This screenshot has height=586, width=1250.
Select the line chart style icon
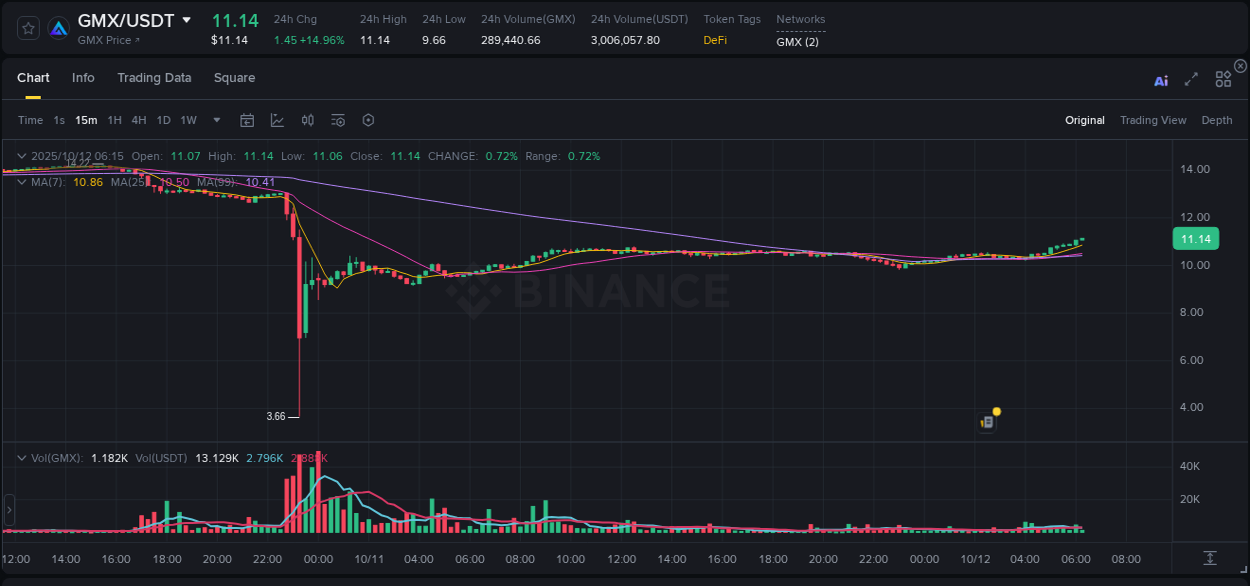pos(277,120)
